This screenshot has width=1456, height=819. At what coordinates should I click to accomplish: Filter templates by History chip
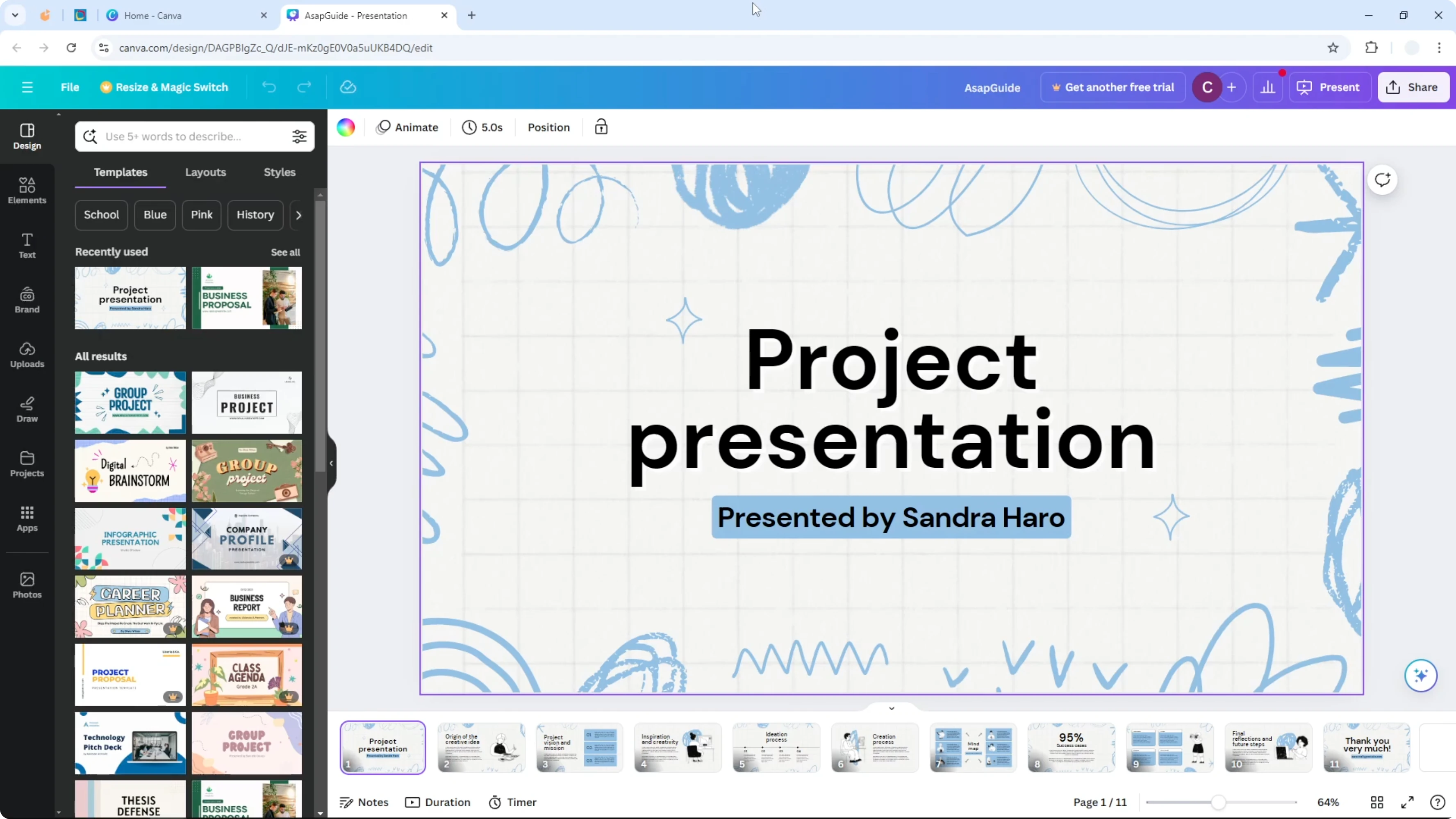pyautogui.click(x=255, y=215)
